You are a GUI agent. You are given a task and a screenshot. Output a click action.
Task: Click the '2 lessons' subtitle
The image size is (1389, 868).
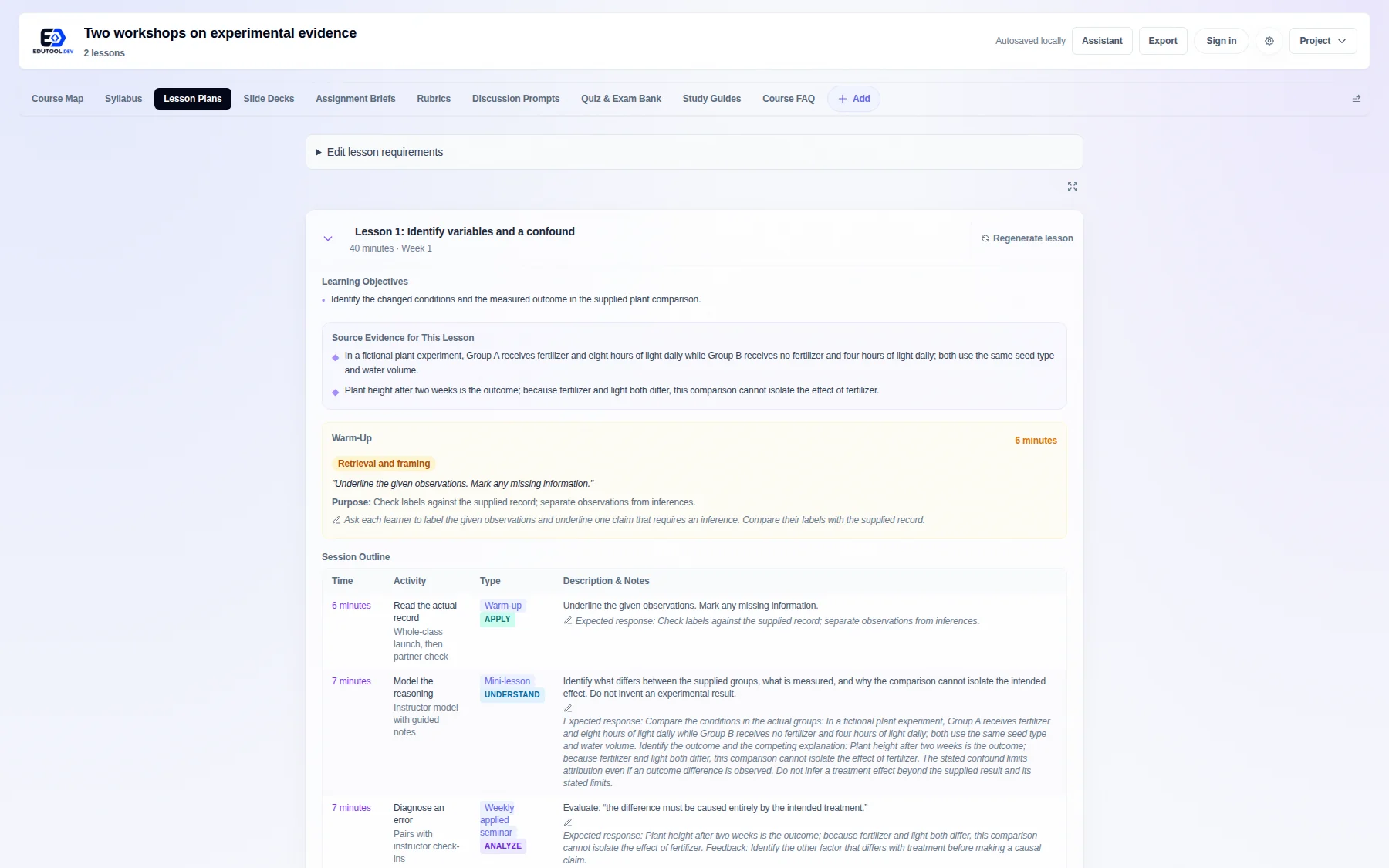[104, 53]
